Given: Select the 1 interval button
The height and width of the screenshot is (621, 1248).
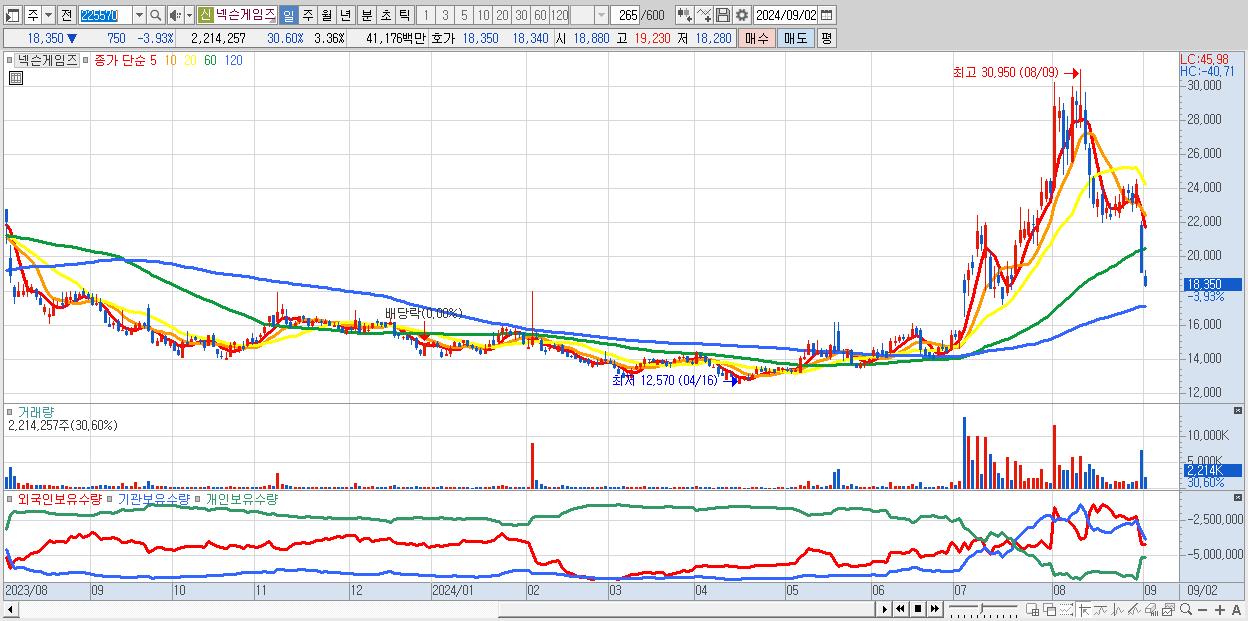Looking at the screenshot, I should click(x=425, y=15).
